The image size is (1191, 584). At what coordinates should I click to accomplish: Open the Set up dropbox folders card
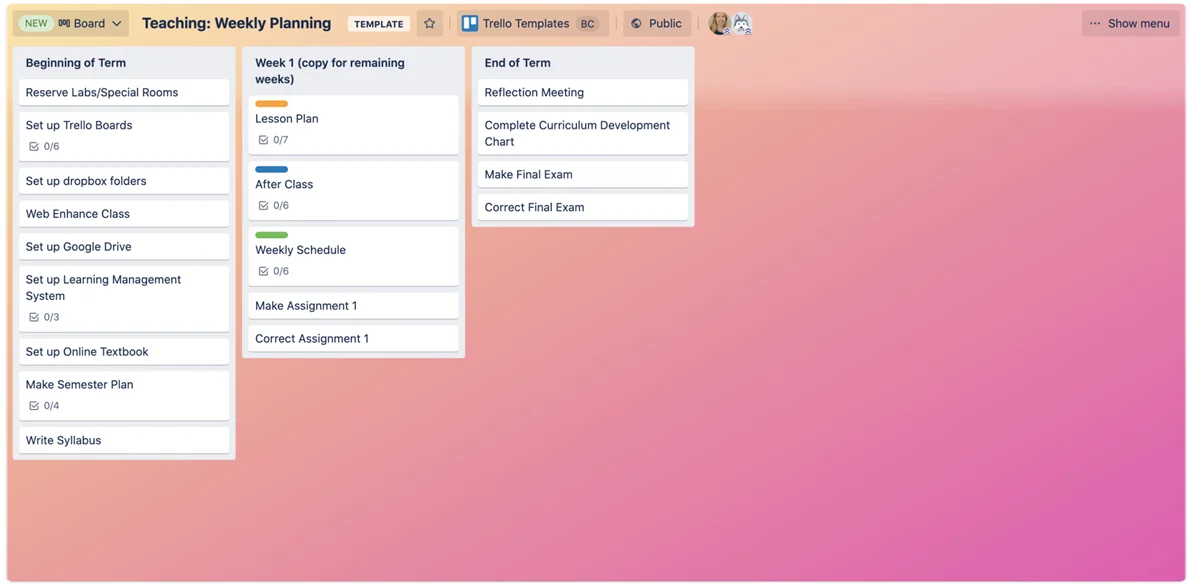[124, 181]
